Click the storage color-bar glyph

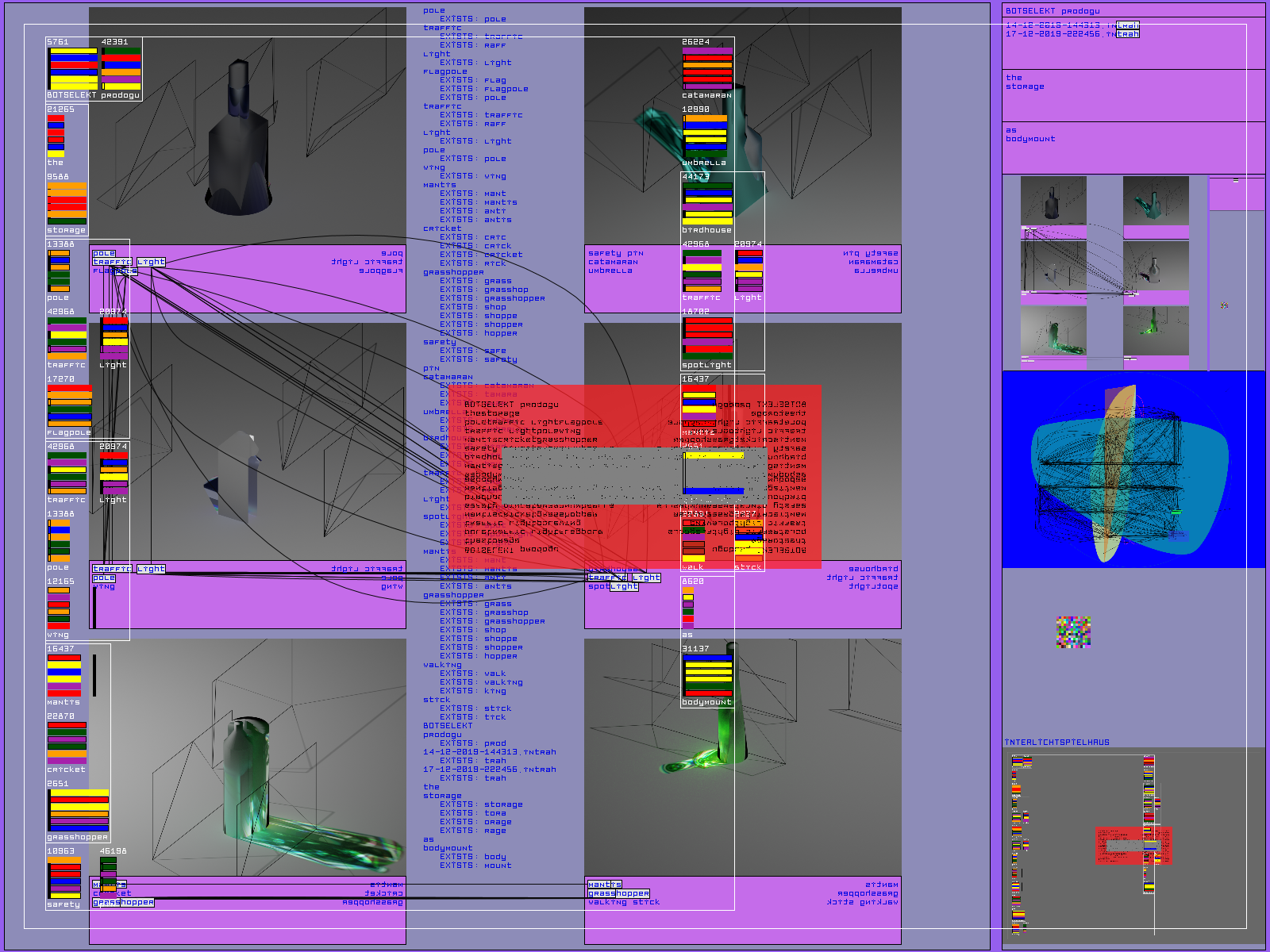(x=67, y=203)
